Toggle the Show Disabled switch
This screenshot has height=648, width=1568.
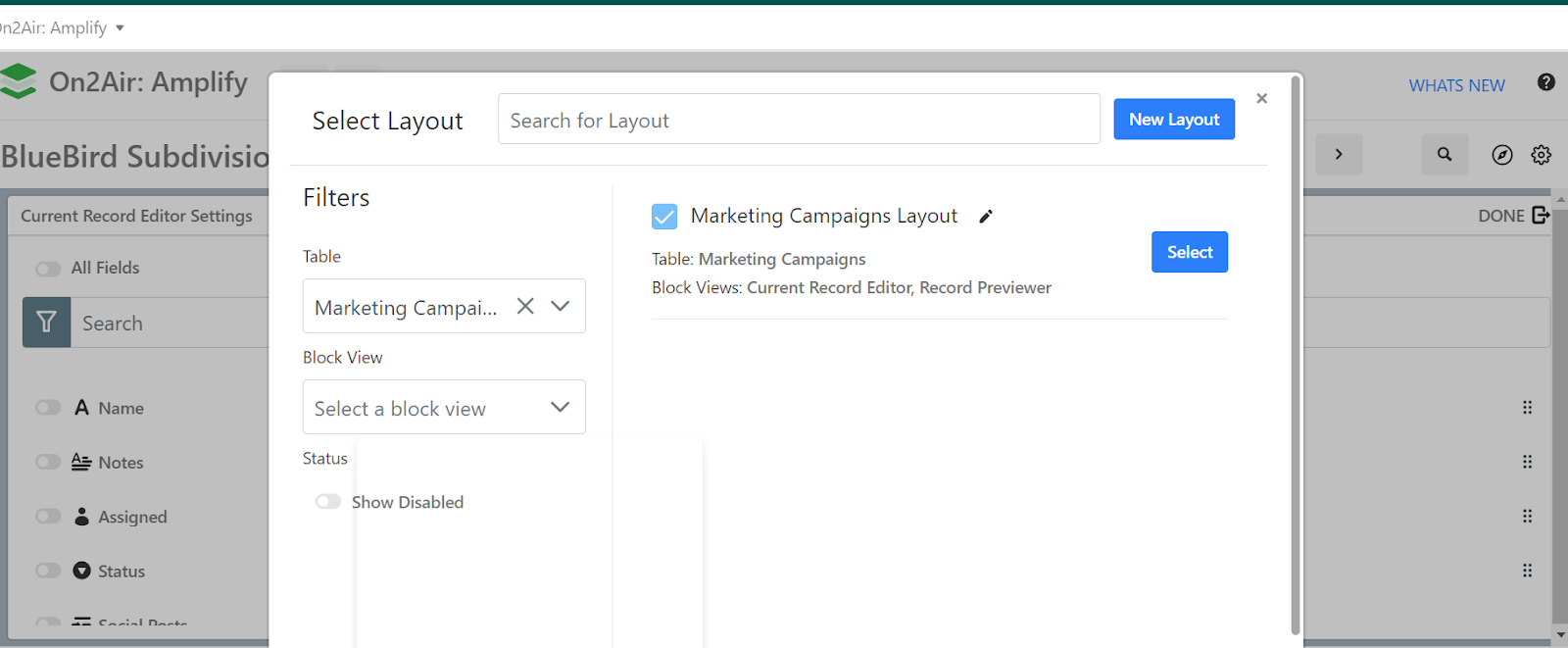(x=328, y=502)
